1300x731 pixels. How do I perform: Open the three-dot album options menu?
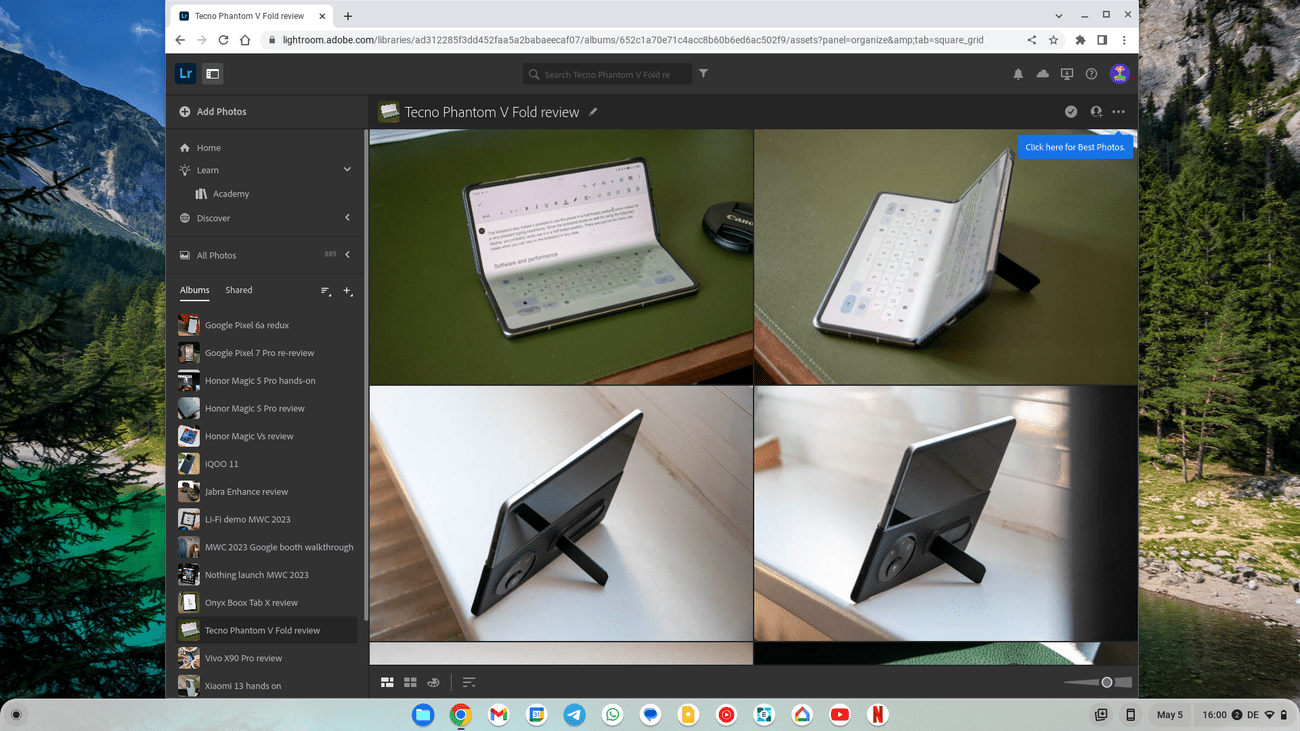[1118, 112]
